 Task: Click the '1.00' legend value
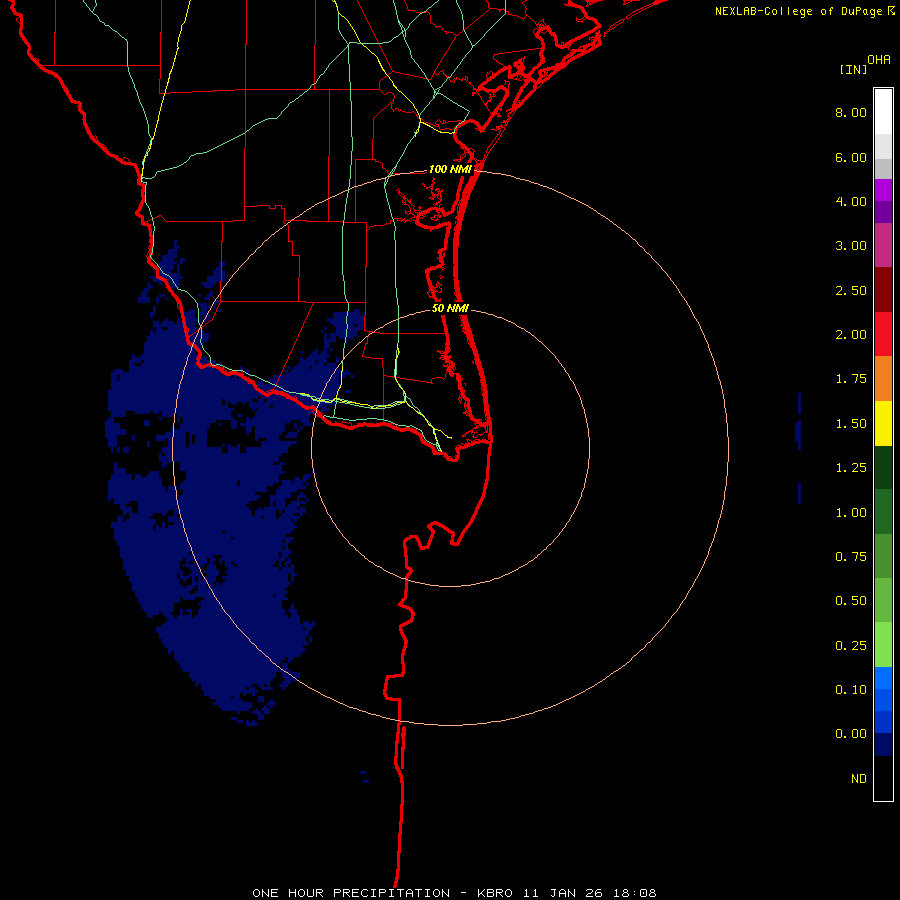click(x=851, y=513)
